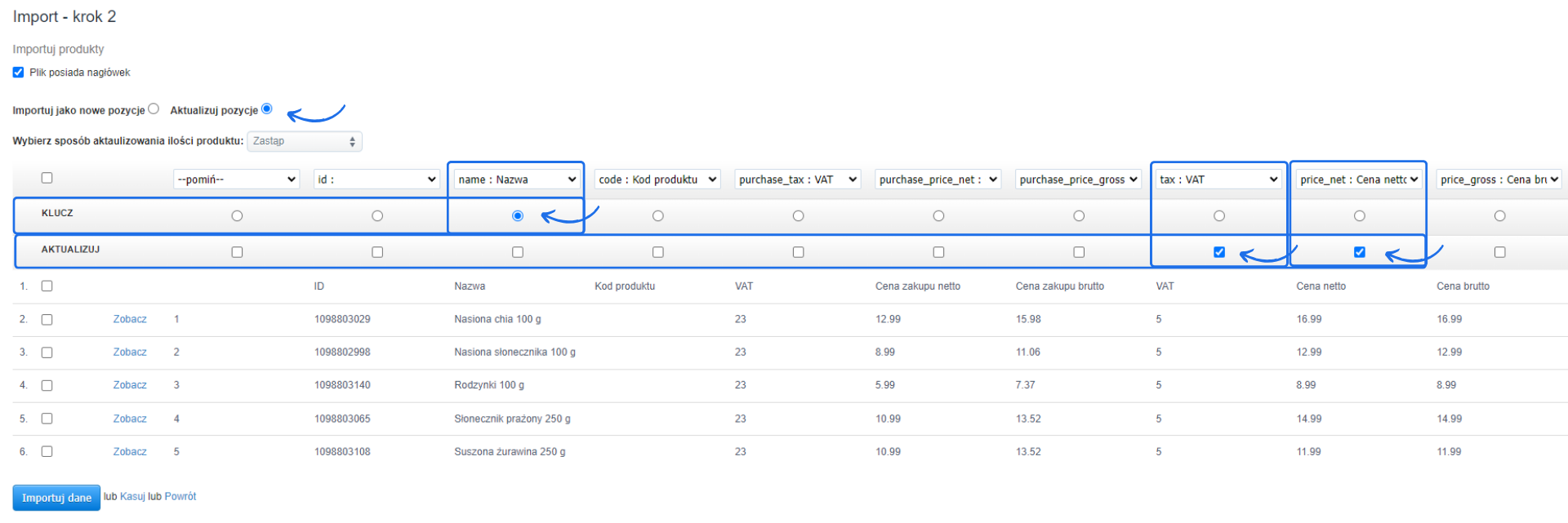Expand the 'code : Kod produktu' dropdown
Viewport: 1568px width, 523px height.
point(657,180)
